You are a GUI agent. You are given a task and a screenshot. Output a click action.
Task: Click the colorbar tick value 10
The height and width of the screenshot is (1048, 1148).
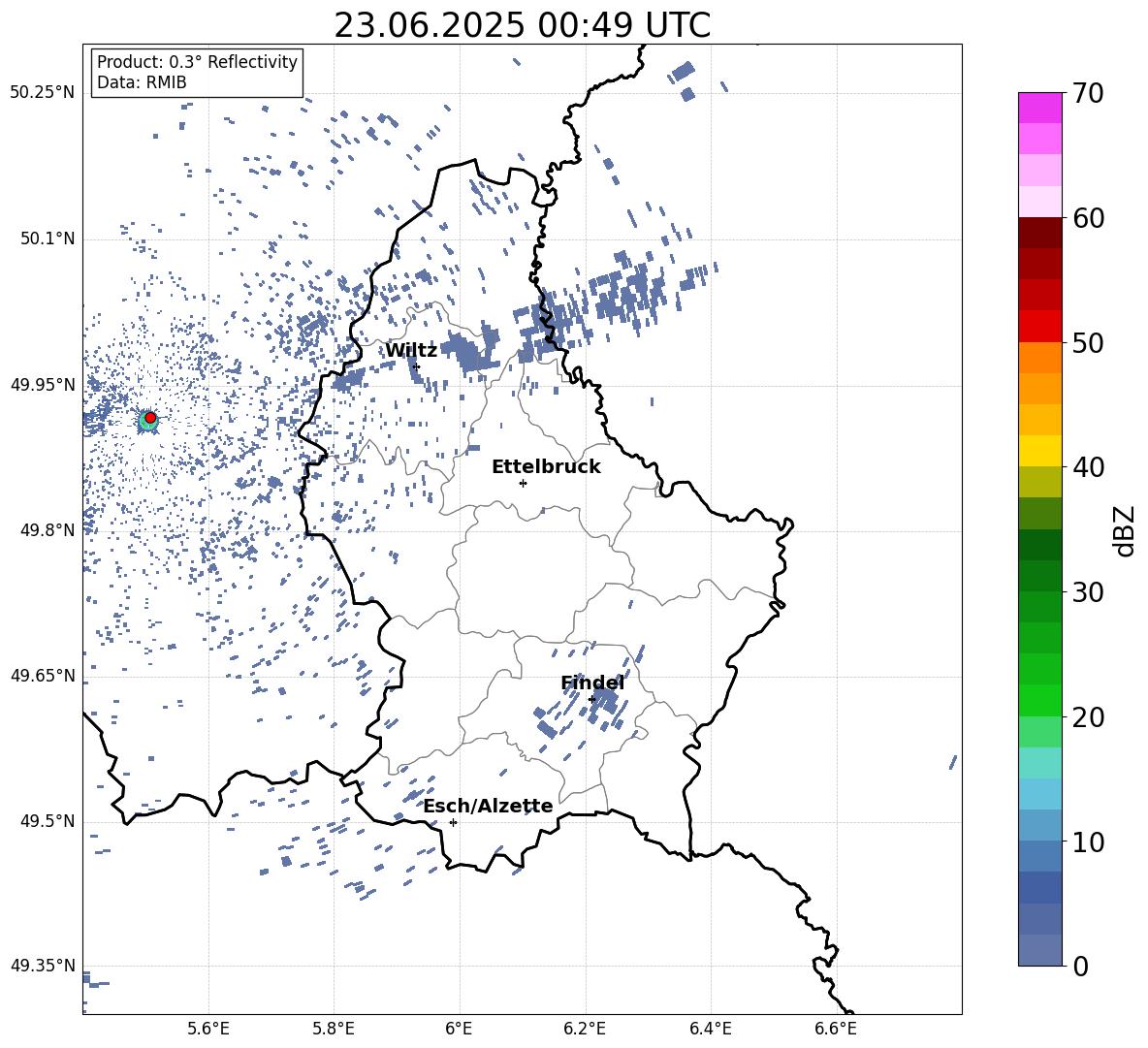click(1088, 842)
